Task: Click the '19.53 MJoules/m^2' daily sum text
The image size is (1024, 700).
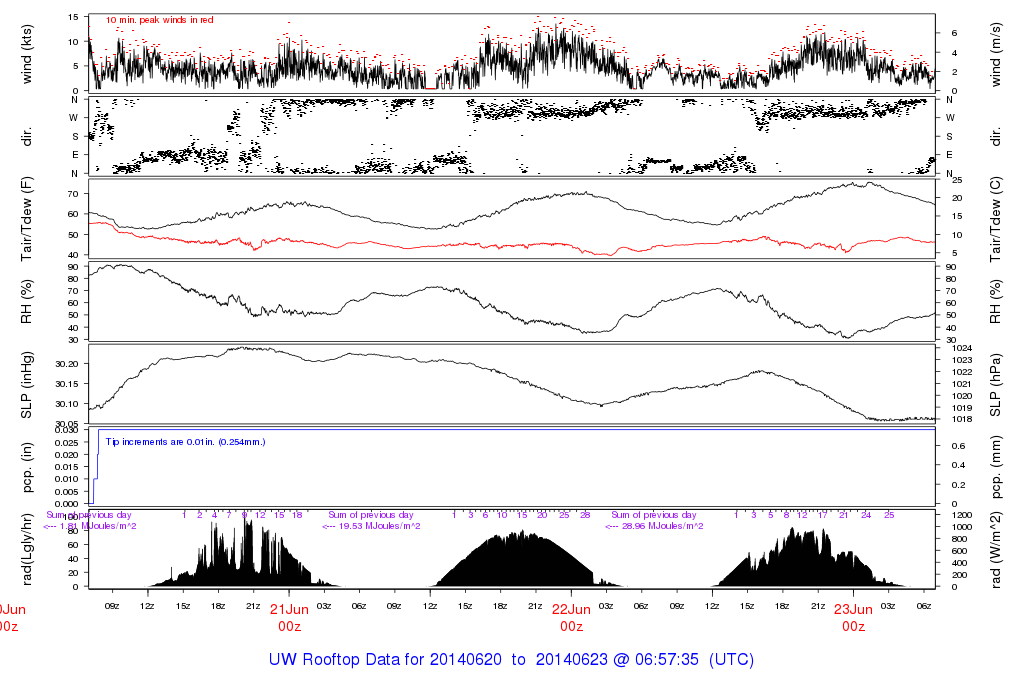Action: point(371,526)
